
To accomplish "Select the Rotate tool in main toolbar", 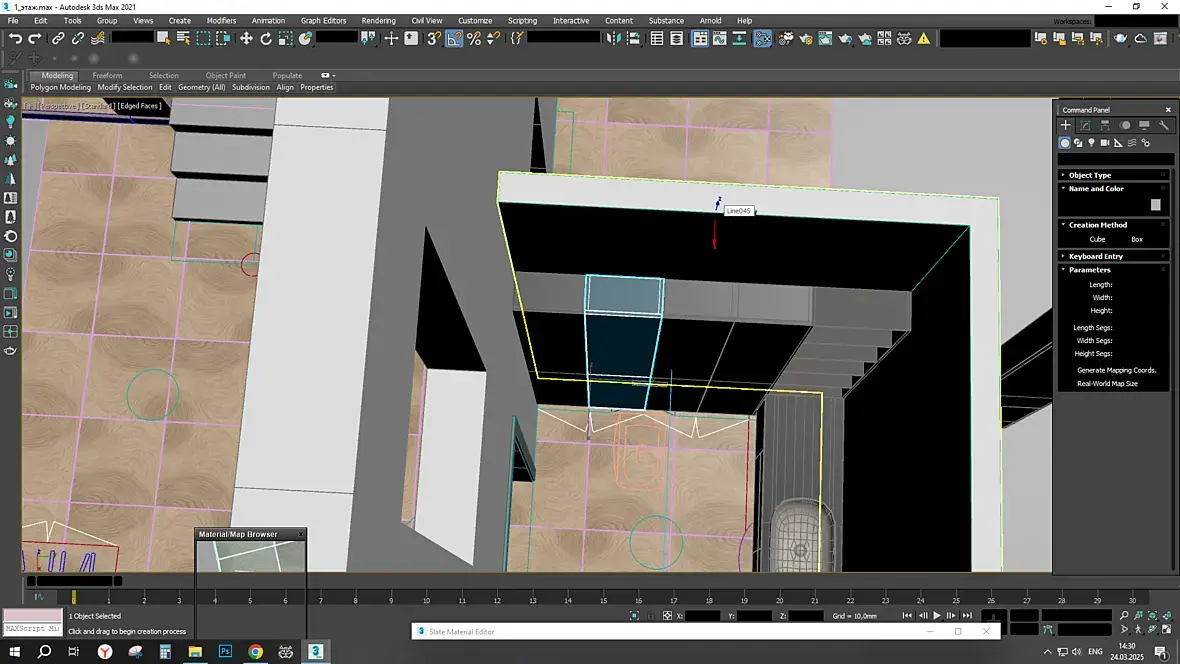I will coord(266,38).
